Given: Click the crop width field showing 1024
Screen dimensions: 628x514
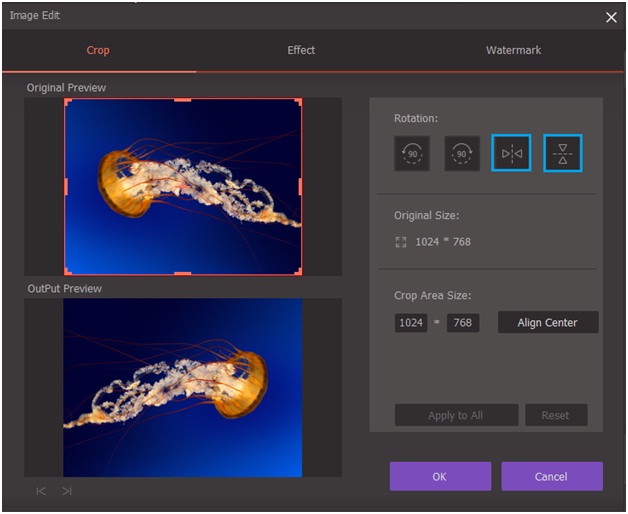Looking at the screenshot, I should click(x=411, y=323).
